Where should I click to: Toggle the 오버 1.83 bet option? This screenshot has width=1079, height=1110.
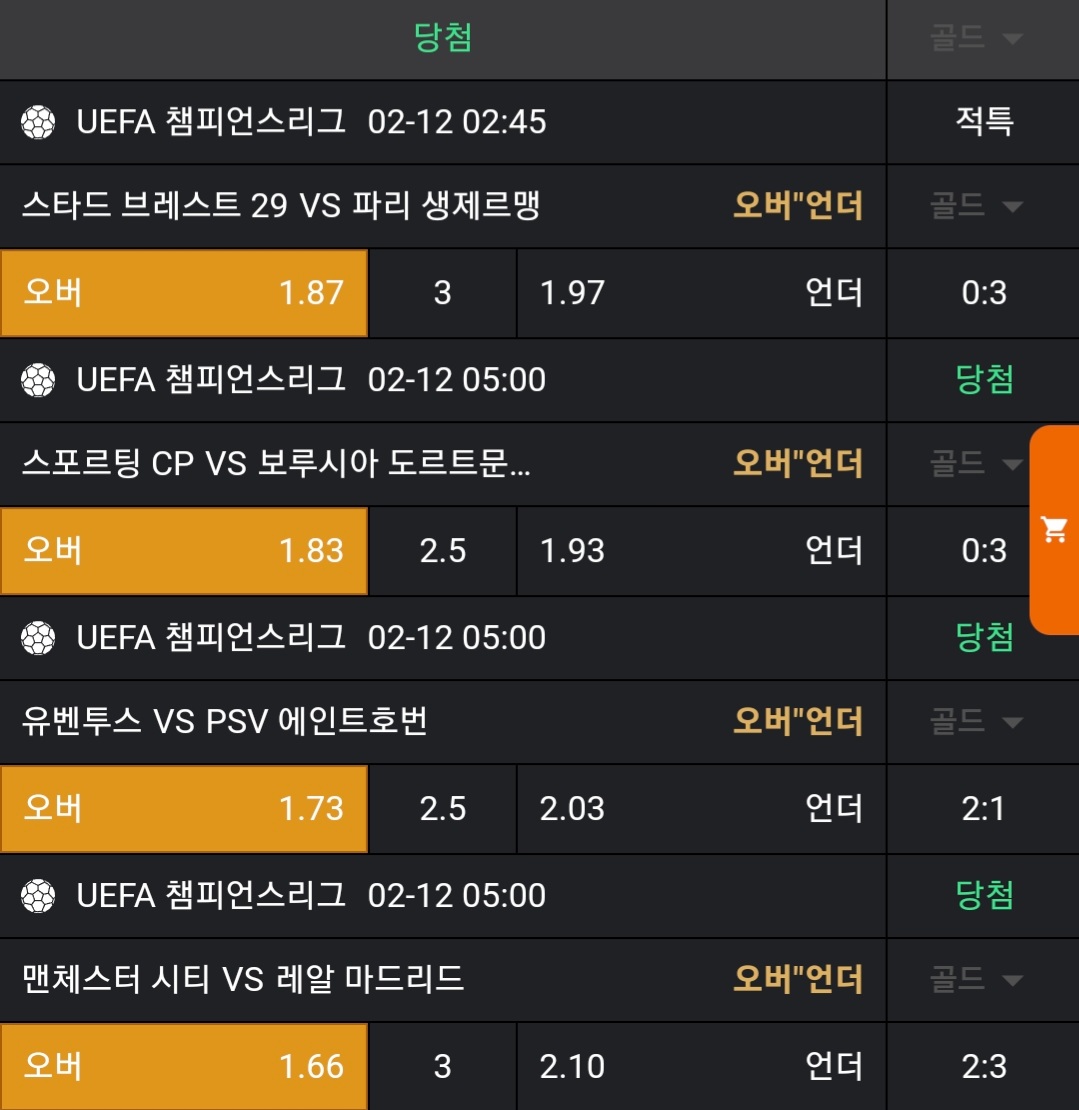click(184, 551)
